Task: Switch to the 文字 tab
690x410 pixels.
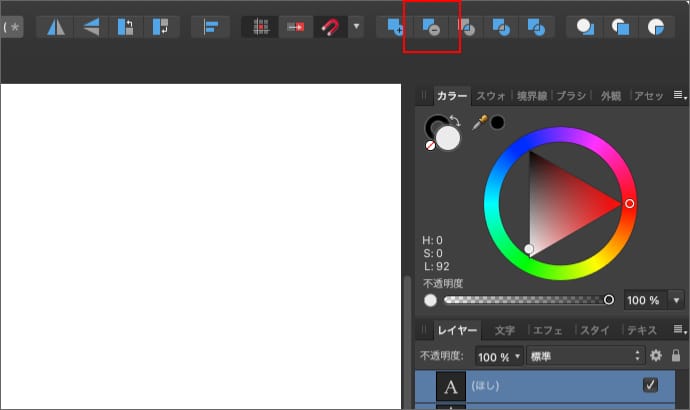Action: coord(505,330)
